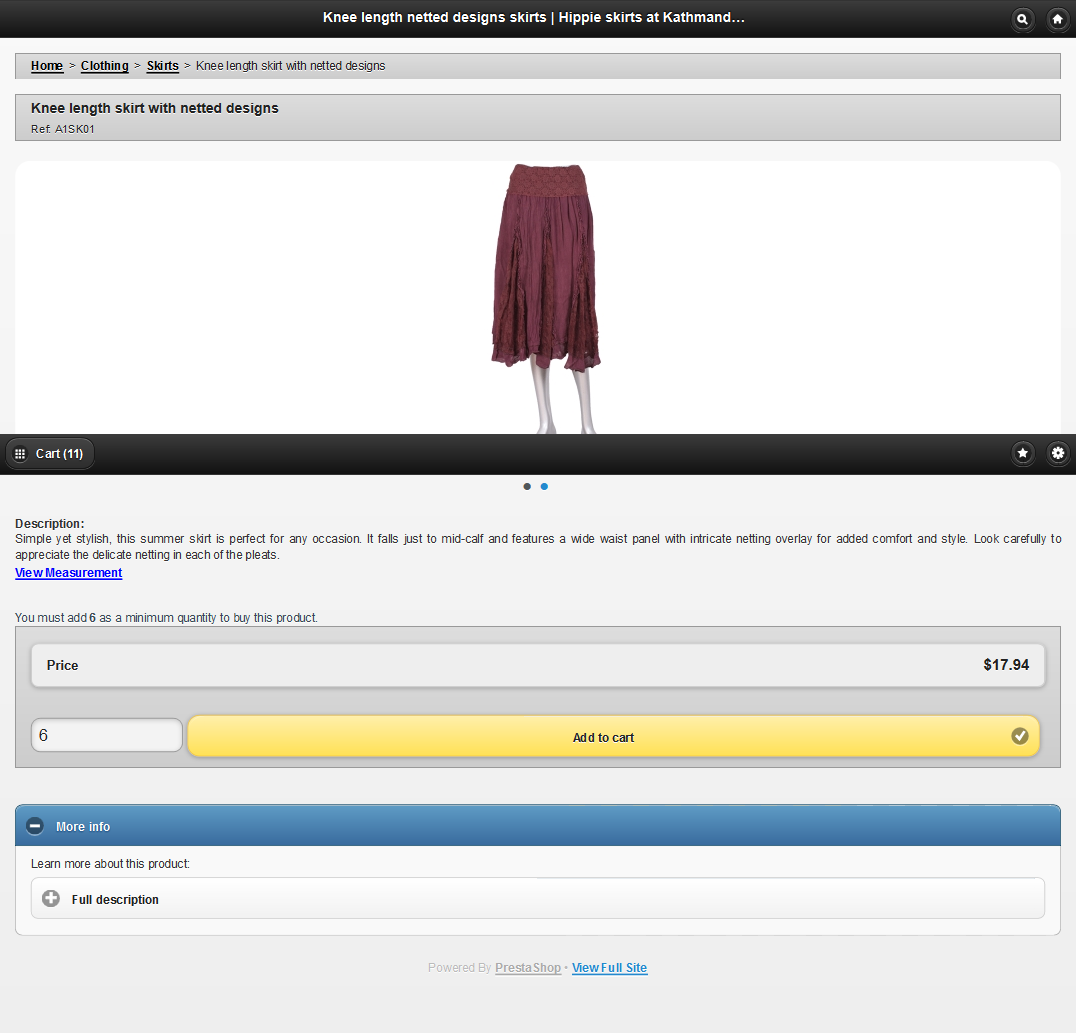The height and width of the screenshot is (1033, 1076).
Task: Select the second image pagination dot
Action: click(544, 486)
